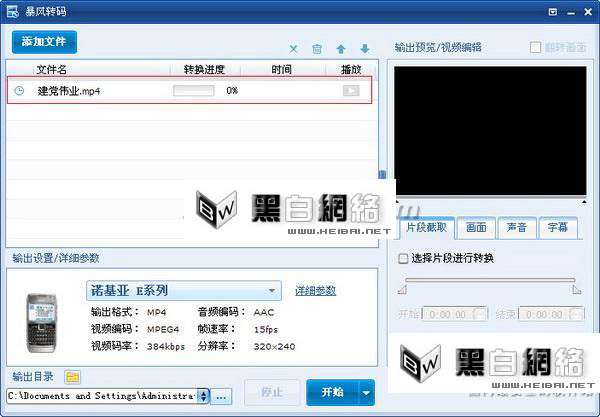This screenshot has height=417, width=600.
Task: Switch to the 片段截取 tab
Action: [x=426, y=228]
